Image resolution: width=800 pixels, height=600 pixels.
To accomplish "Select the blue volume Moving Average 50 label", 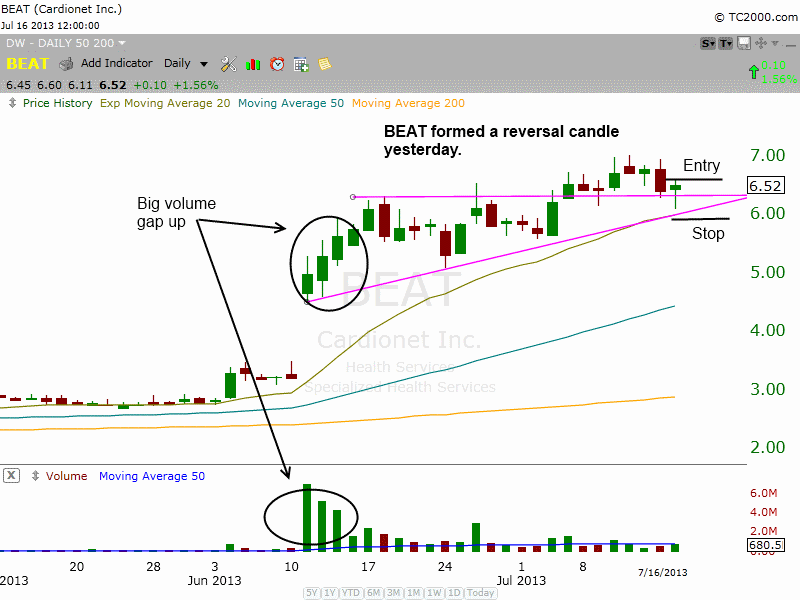I will pyautogui.click(x=152, y=476).
